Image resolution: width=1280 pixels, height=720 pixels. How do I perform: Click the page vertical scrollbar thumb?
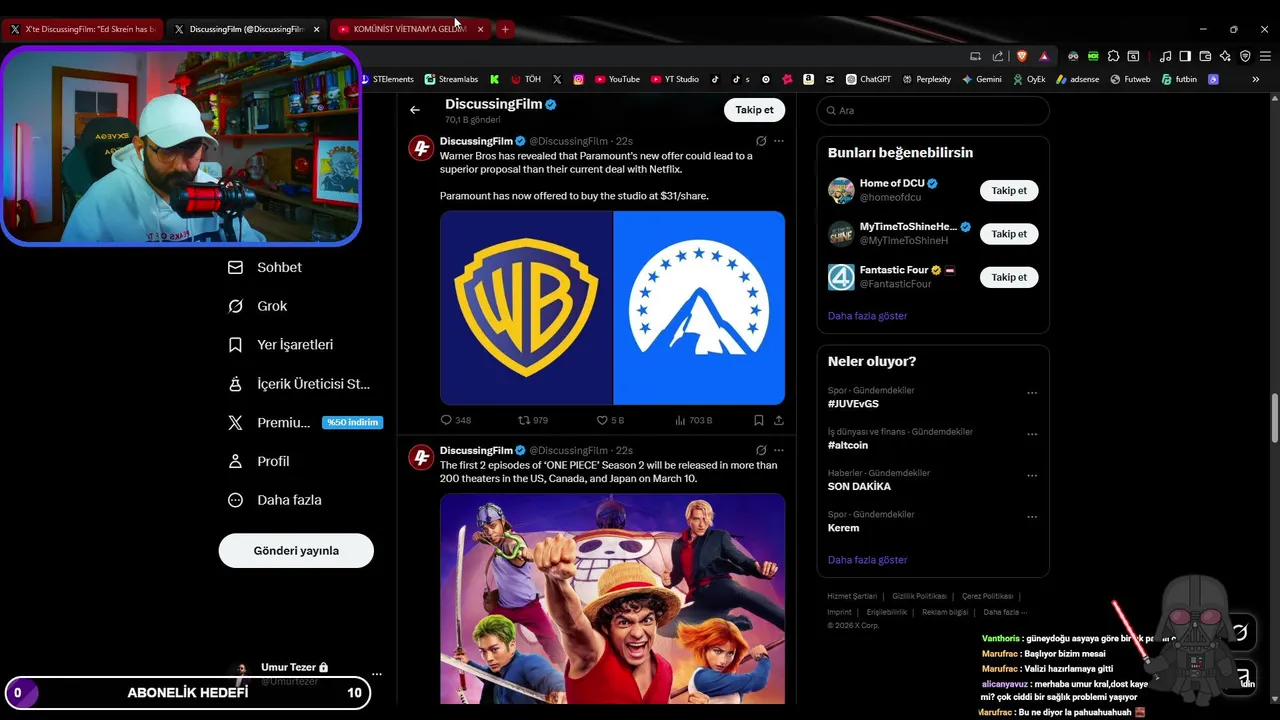click(x=1274, y=419)
